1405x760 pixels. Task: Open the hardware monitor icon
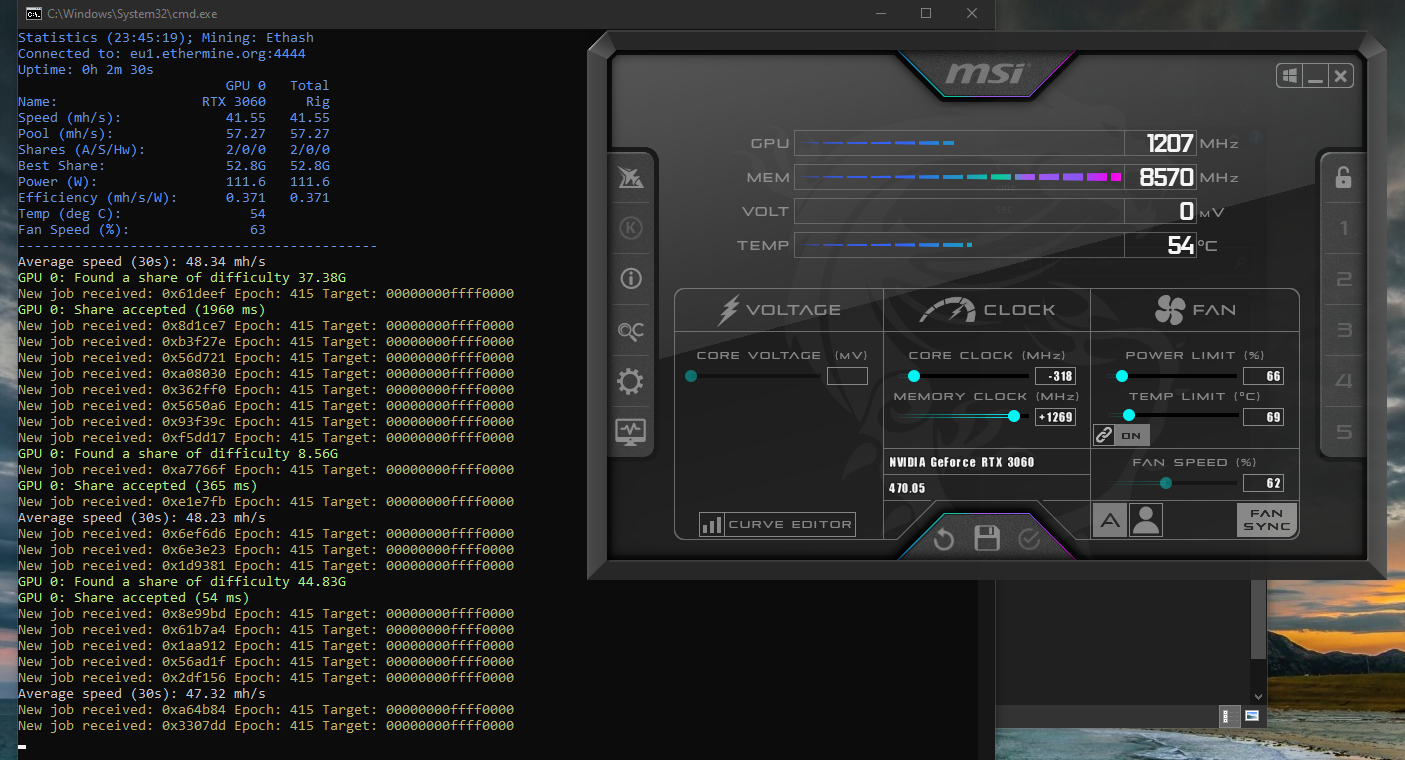click(631, 432)
